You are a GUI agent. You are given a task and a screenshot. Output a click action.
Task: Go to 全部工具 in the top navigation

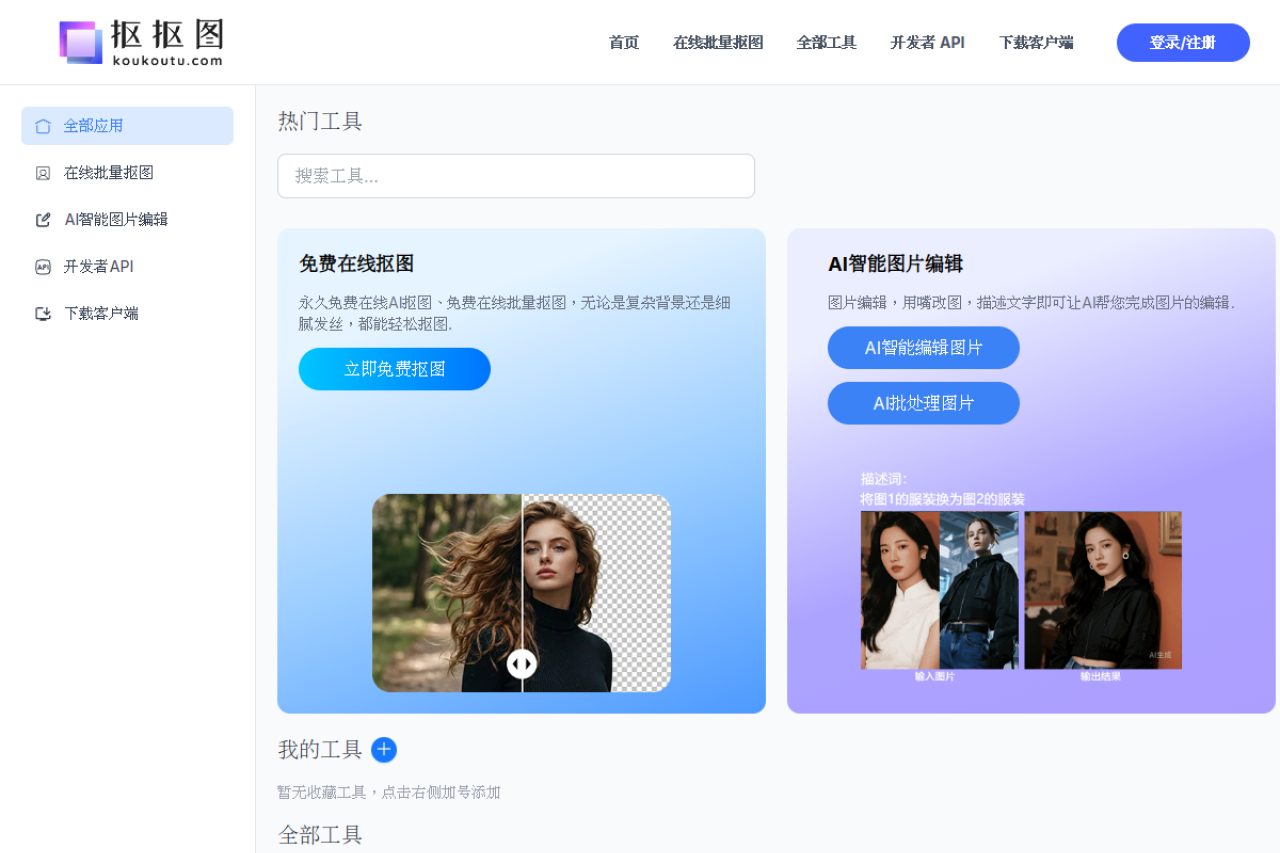[827, 43]
